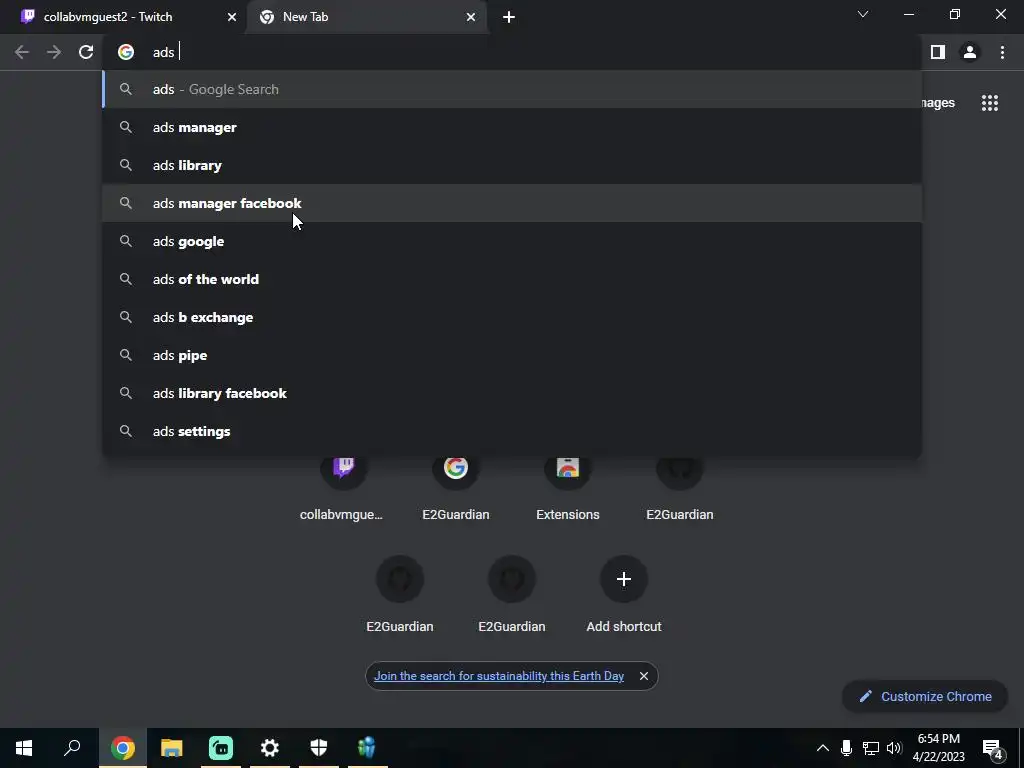1024x768 pixels.
Task: Click the Customize Chrome button
Action: (925, 696)
